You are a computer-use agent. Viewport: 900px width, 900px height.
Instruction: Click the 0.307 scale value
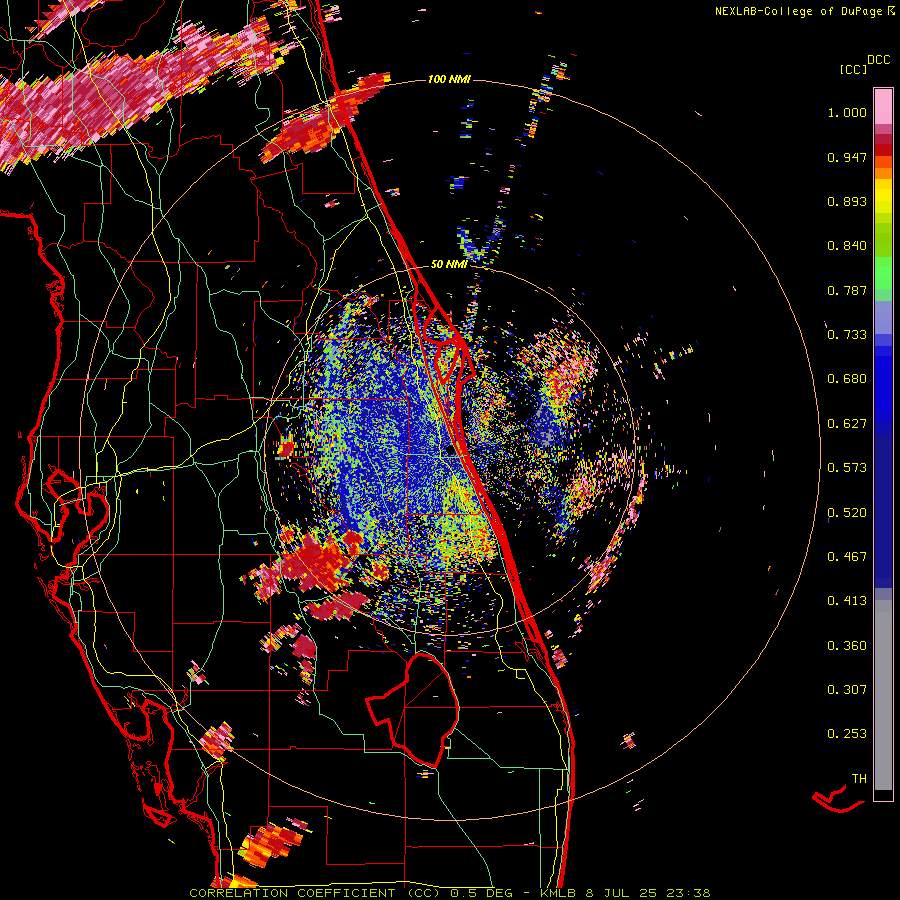click(847, 690)
